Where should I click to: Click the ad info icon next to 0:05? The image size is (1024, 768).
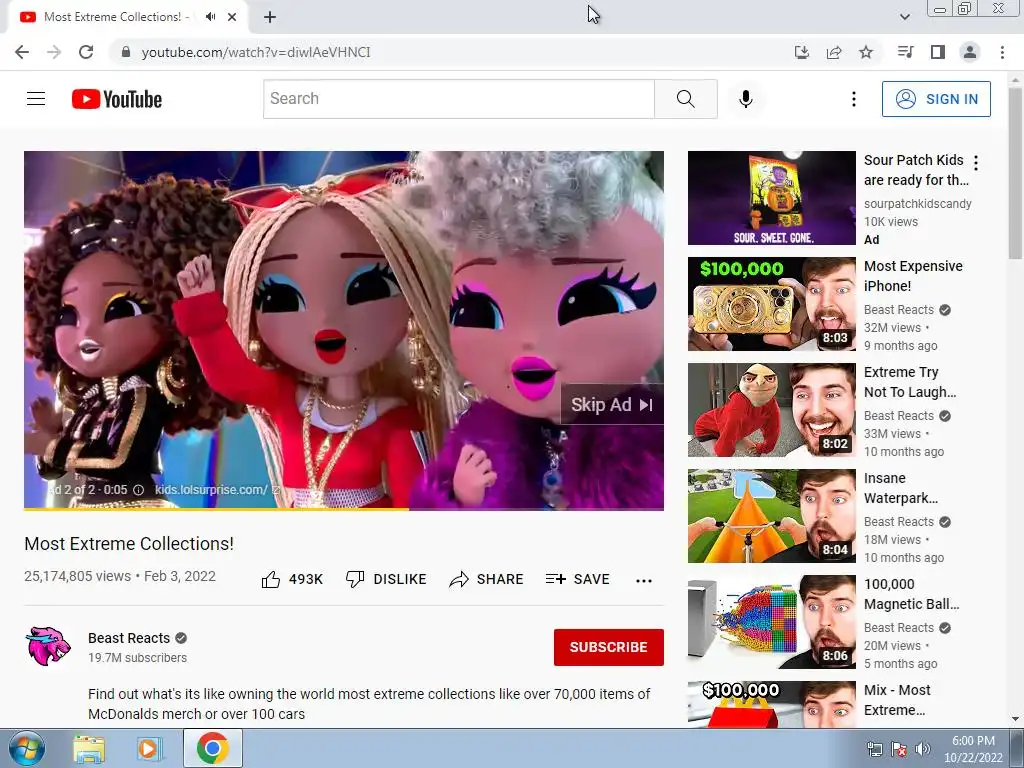click(138, 490)
